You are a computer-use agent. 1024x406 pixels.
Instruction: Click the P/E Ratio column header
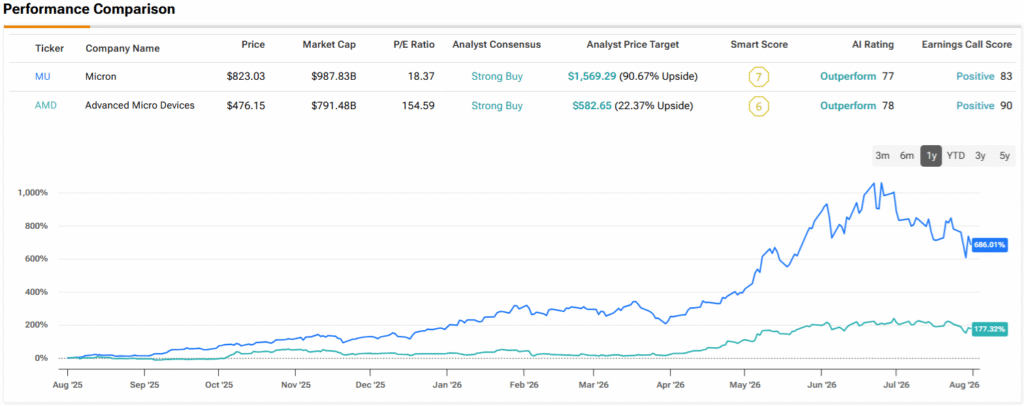tap(413, 45)
